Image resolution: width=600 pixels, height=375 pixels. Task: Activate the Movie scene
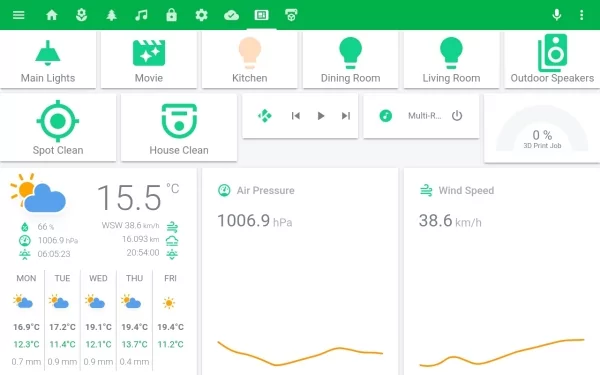(149, 59)
